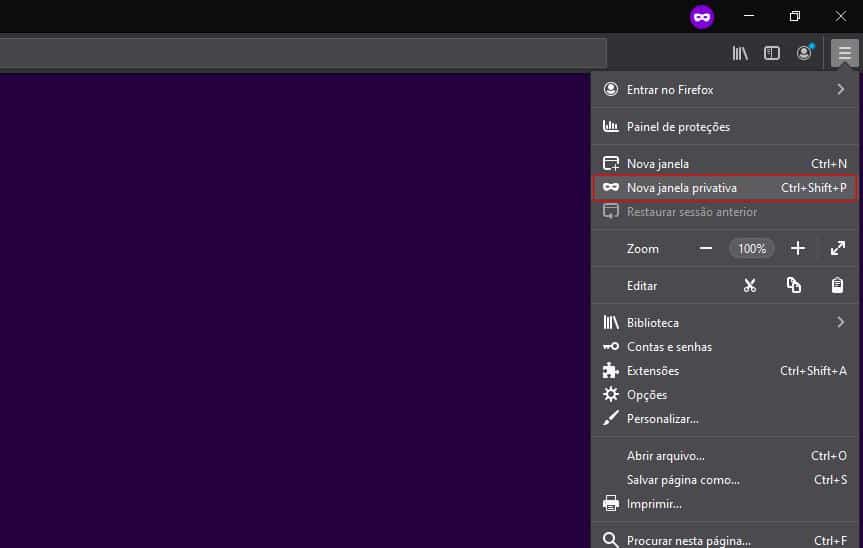Click the magnifier icon beside Procurar

tap(610, 540)
